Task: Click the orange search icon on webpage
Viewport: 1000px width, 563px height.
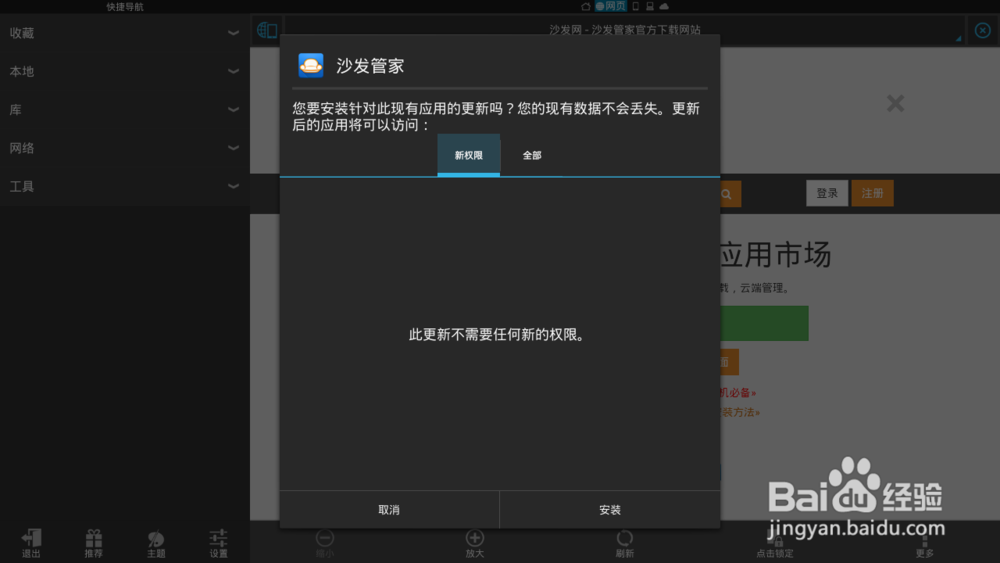Action: [x=729, y=194]
